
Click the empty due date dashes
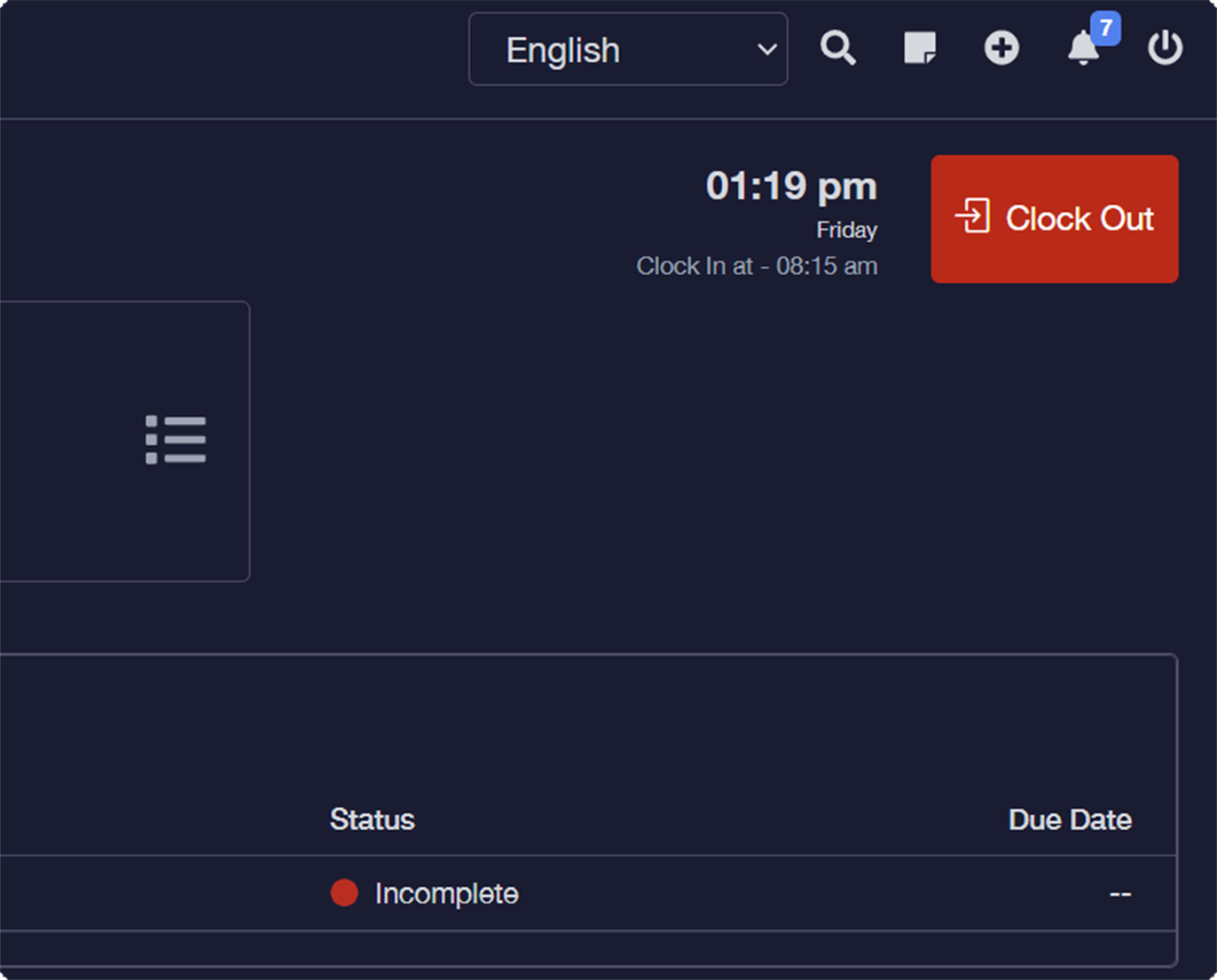tap(1119, 893)
